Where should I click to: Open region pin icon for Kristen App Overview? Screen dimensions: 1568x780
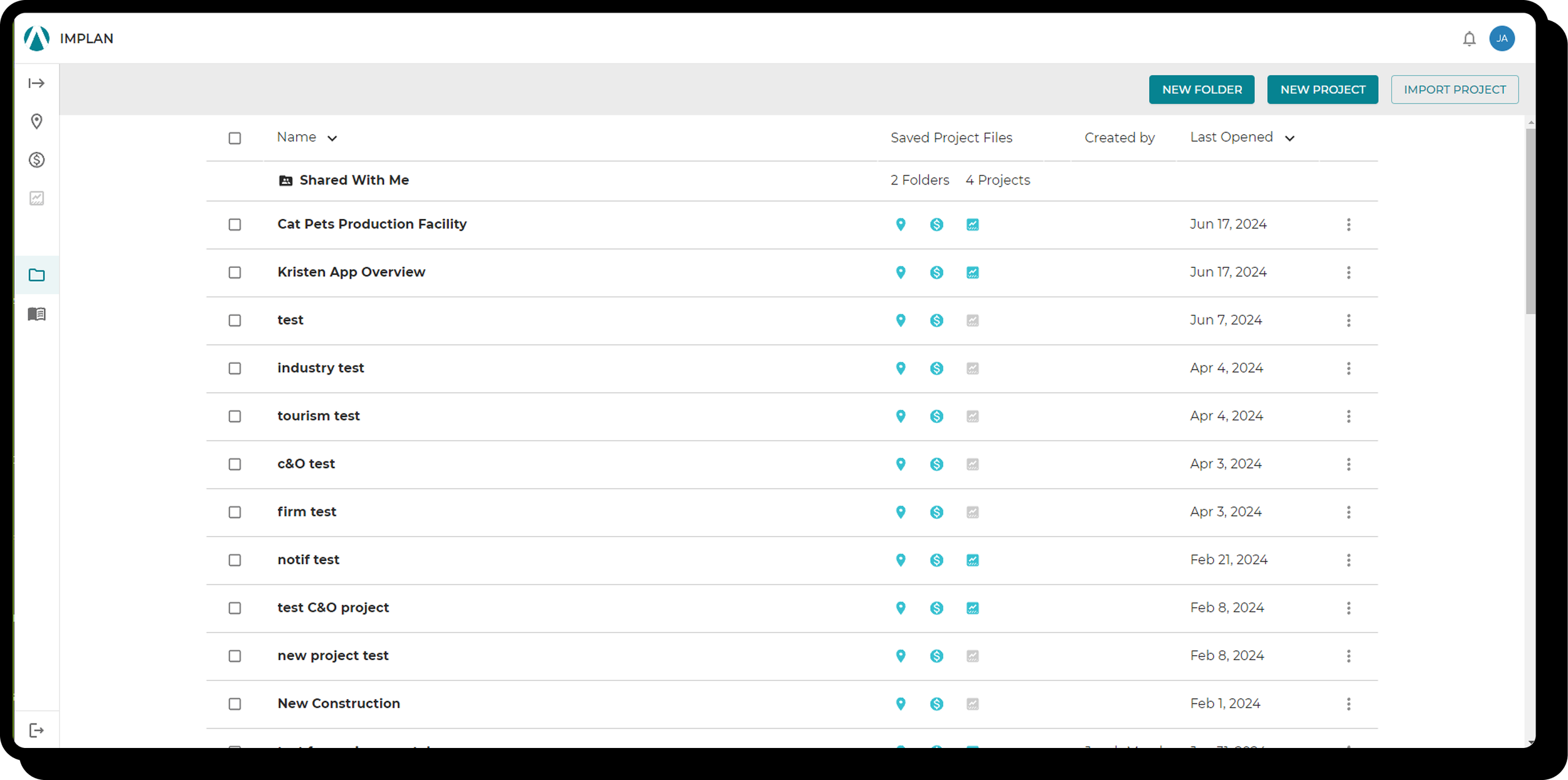click(901, 272)
